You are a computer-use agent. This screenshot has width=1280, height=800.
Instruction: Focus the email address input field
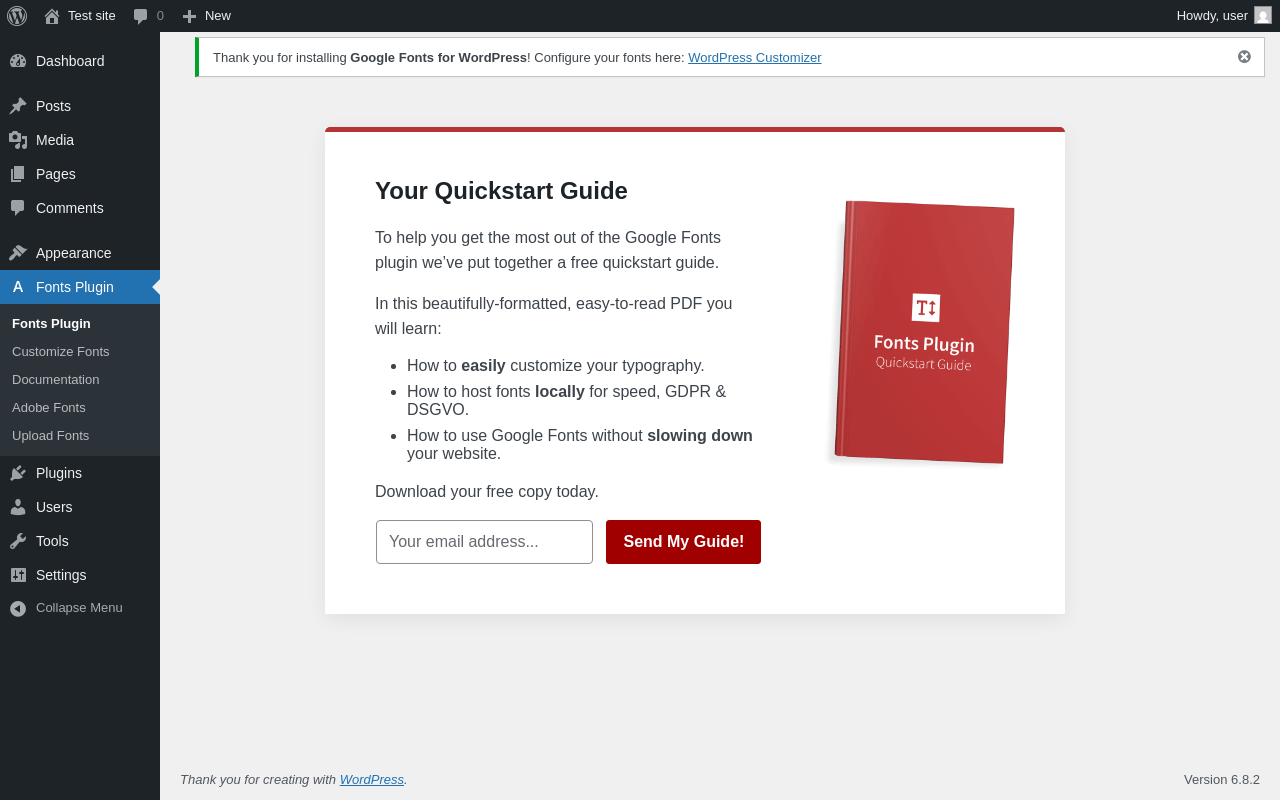click(484, 542)
